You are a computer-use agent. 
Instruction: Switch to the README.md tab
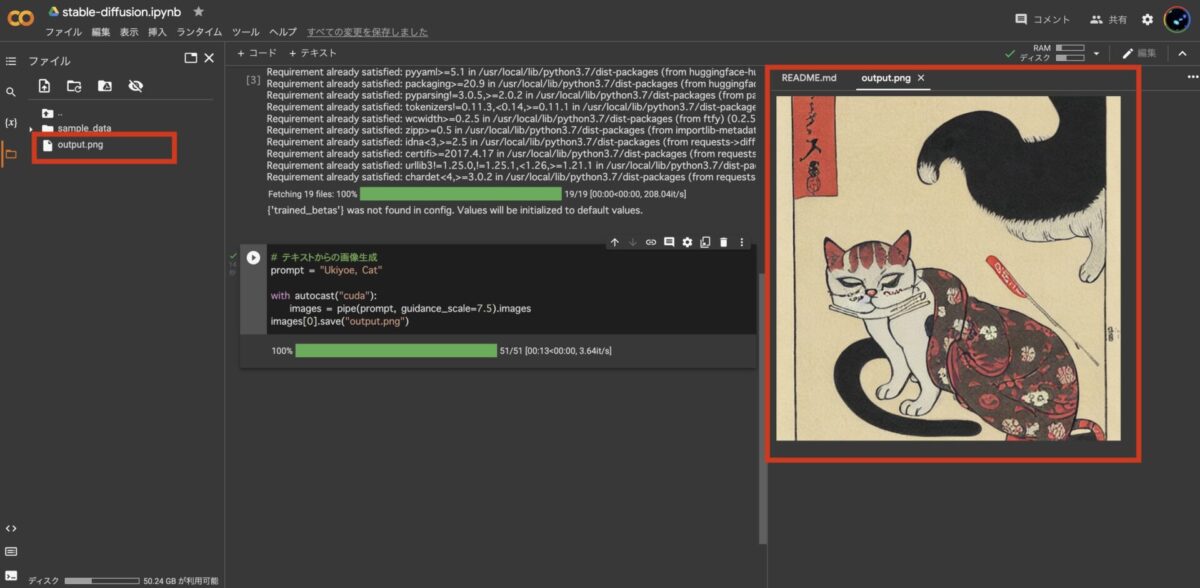tap(808, 78)
